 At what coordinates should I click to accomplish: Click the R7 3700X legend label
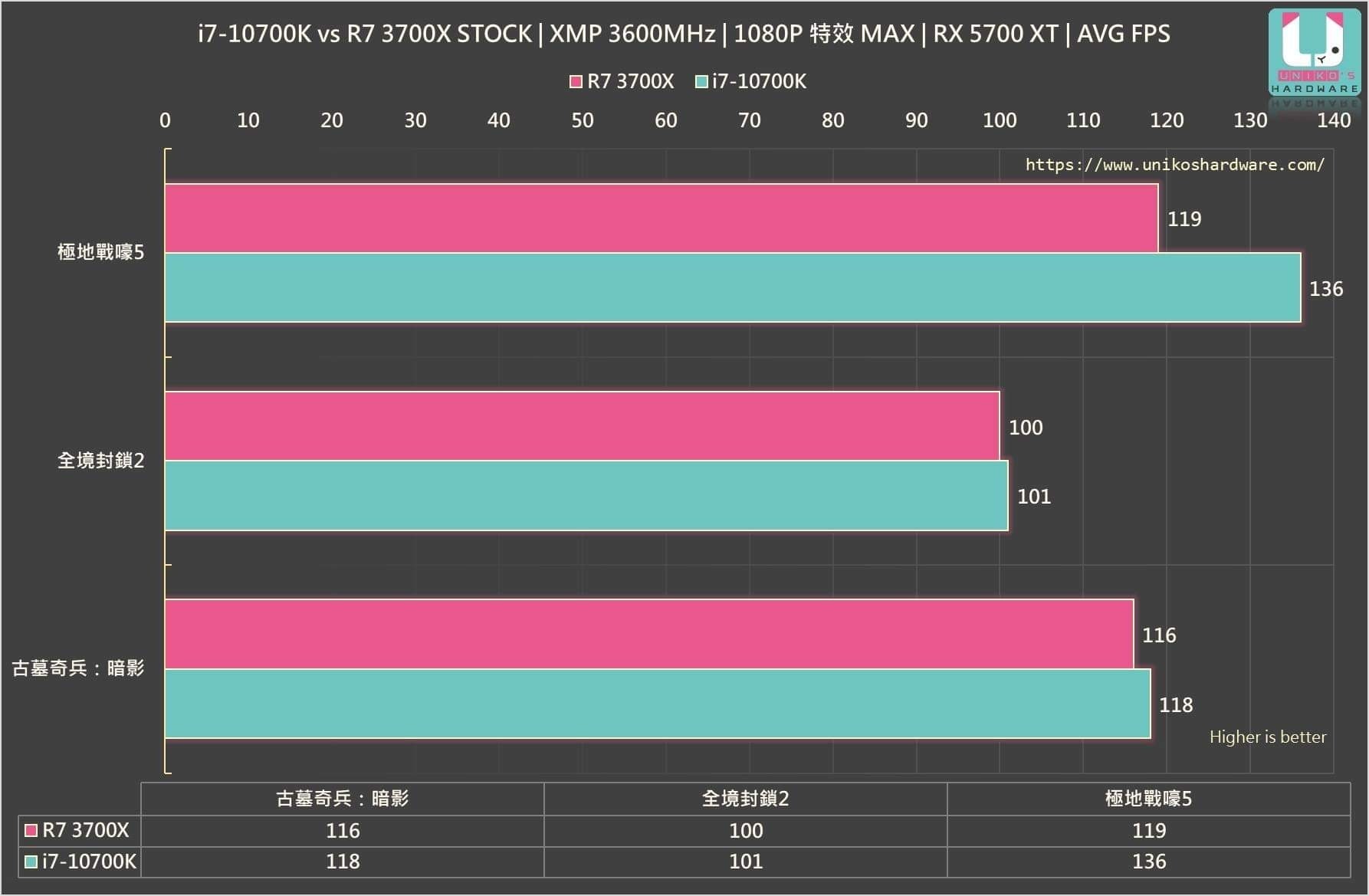[x=630, y=81]
